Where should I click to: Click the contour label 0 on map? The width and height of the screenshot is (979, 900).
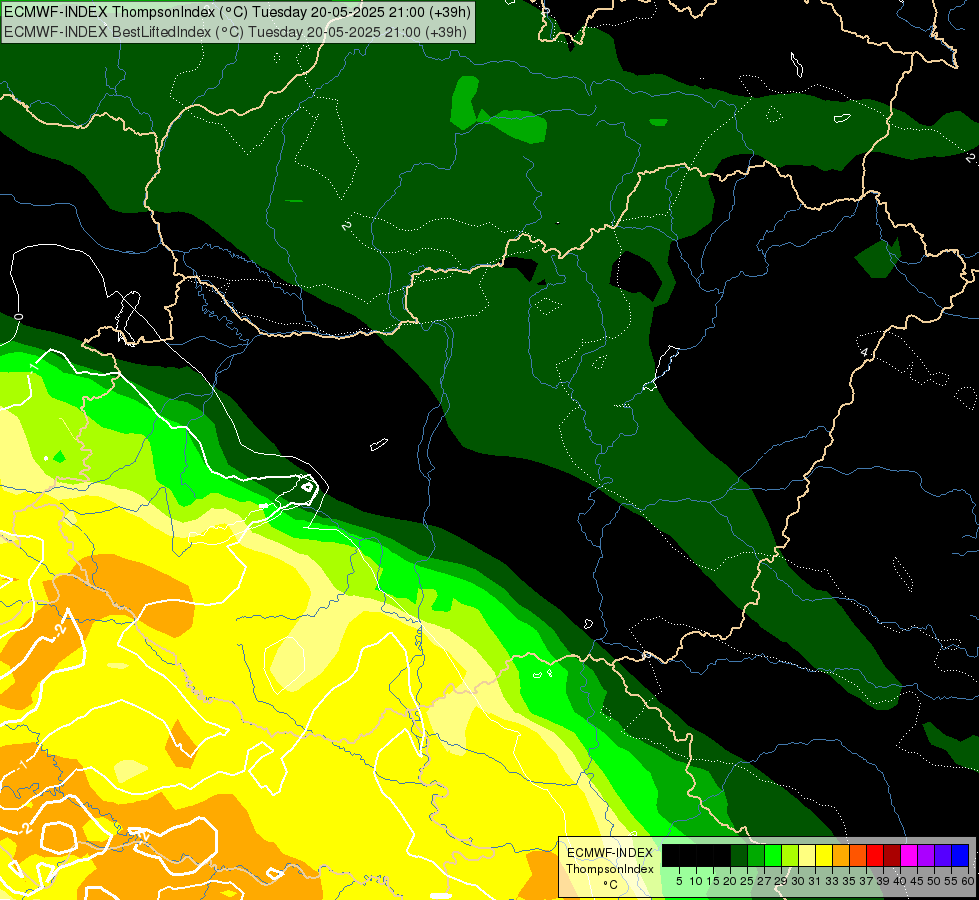point(18,317)
